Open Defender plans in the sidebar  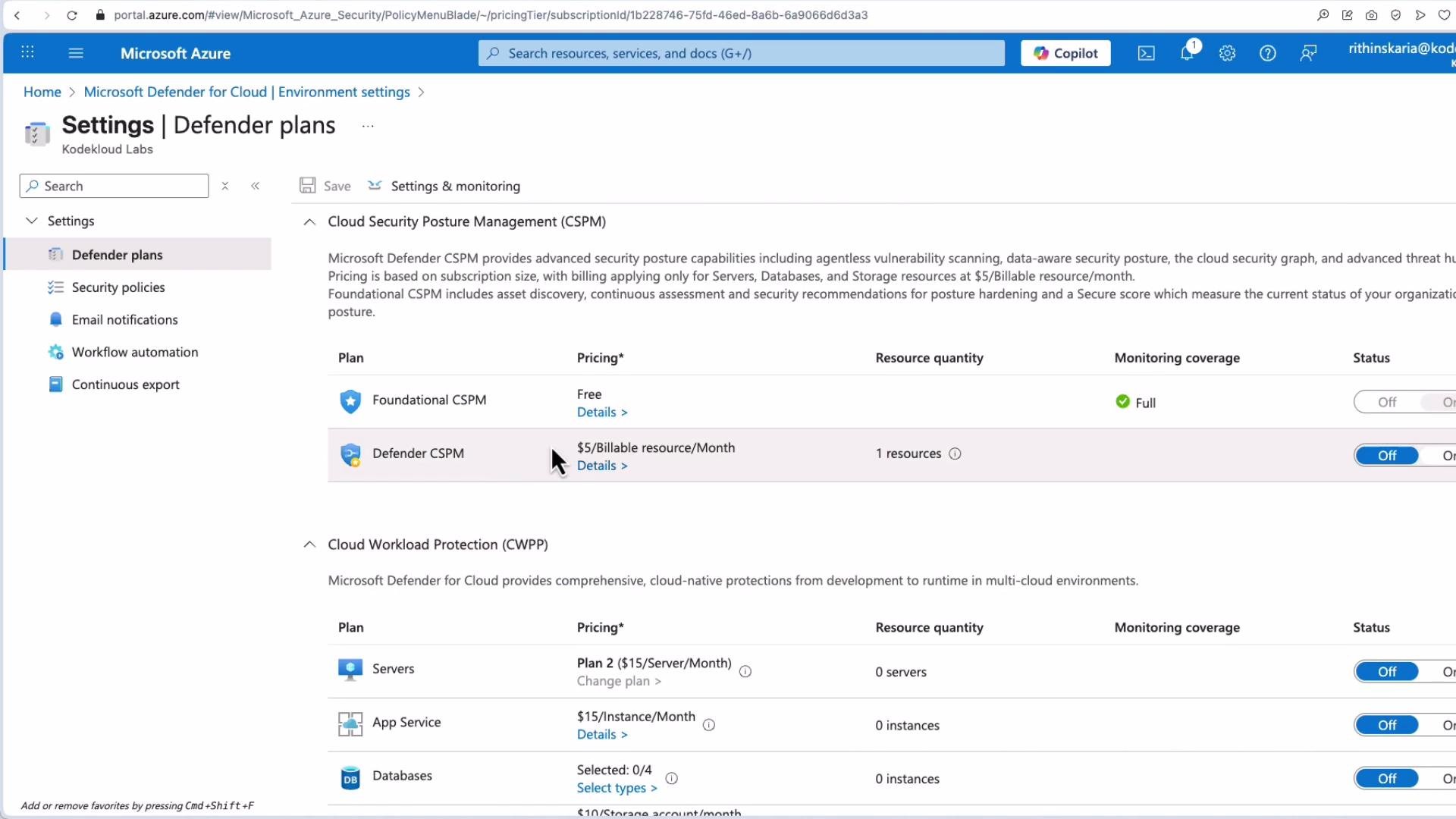click(137, 254)
